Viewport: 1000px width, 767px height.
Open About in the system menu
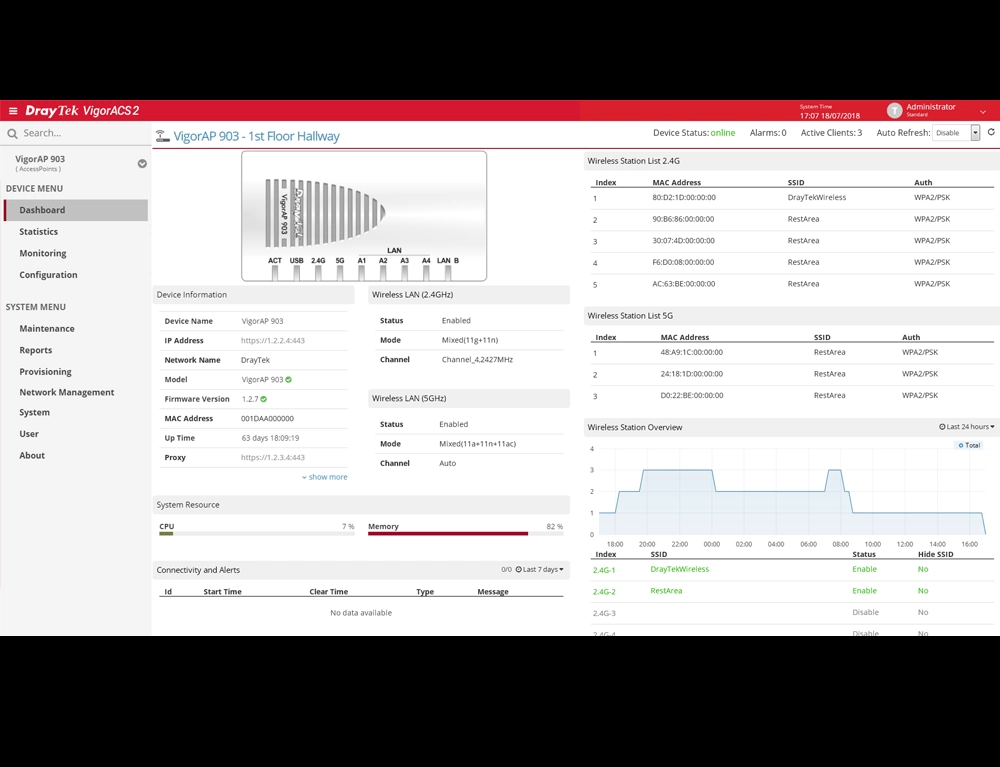pos(32,455)
